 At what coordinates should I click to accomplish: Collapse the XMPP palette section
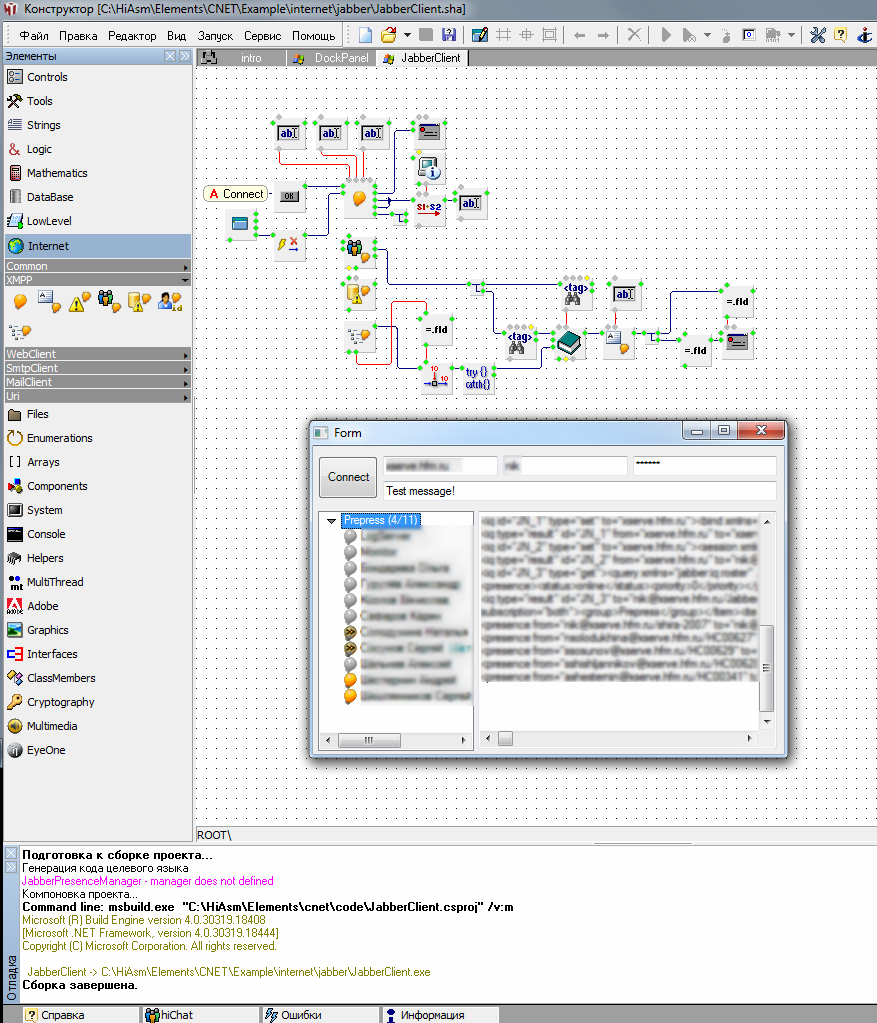(x=186, y=281)
